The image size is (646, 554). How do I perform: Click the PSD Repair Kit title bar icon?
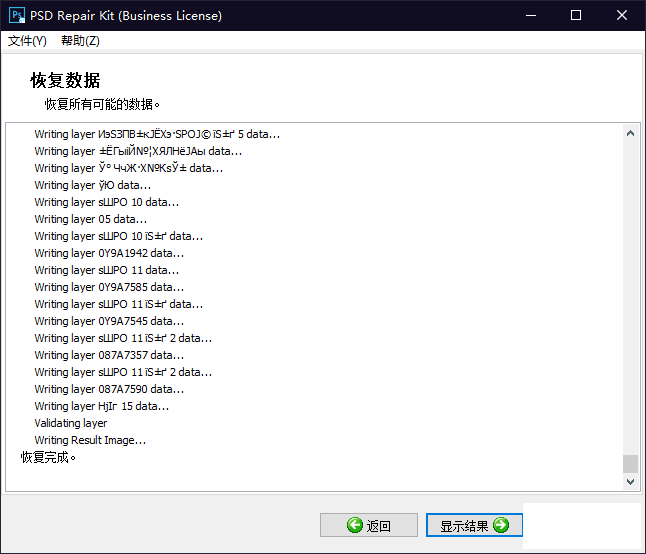pos(16,15)
